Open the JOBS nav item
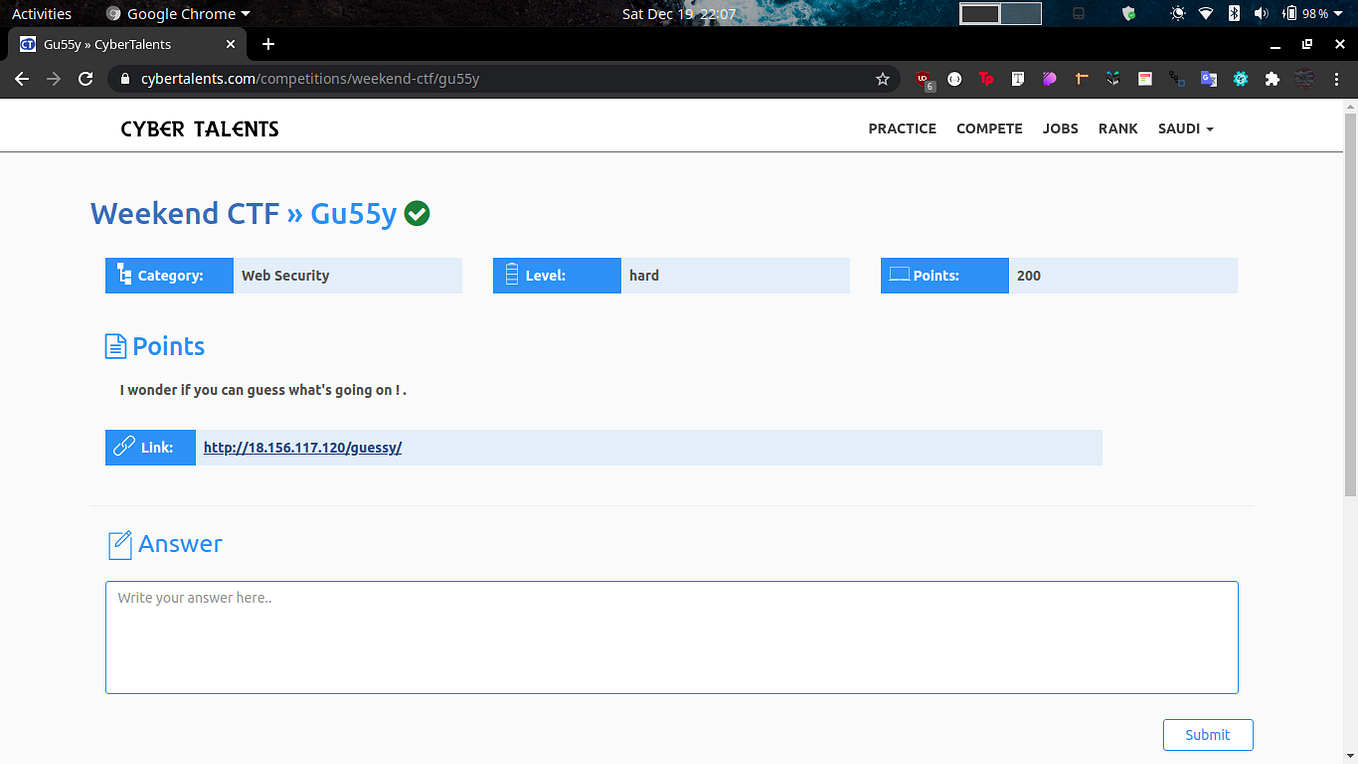 [1060, 128]
